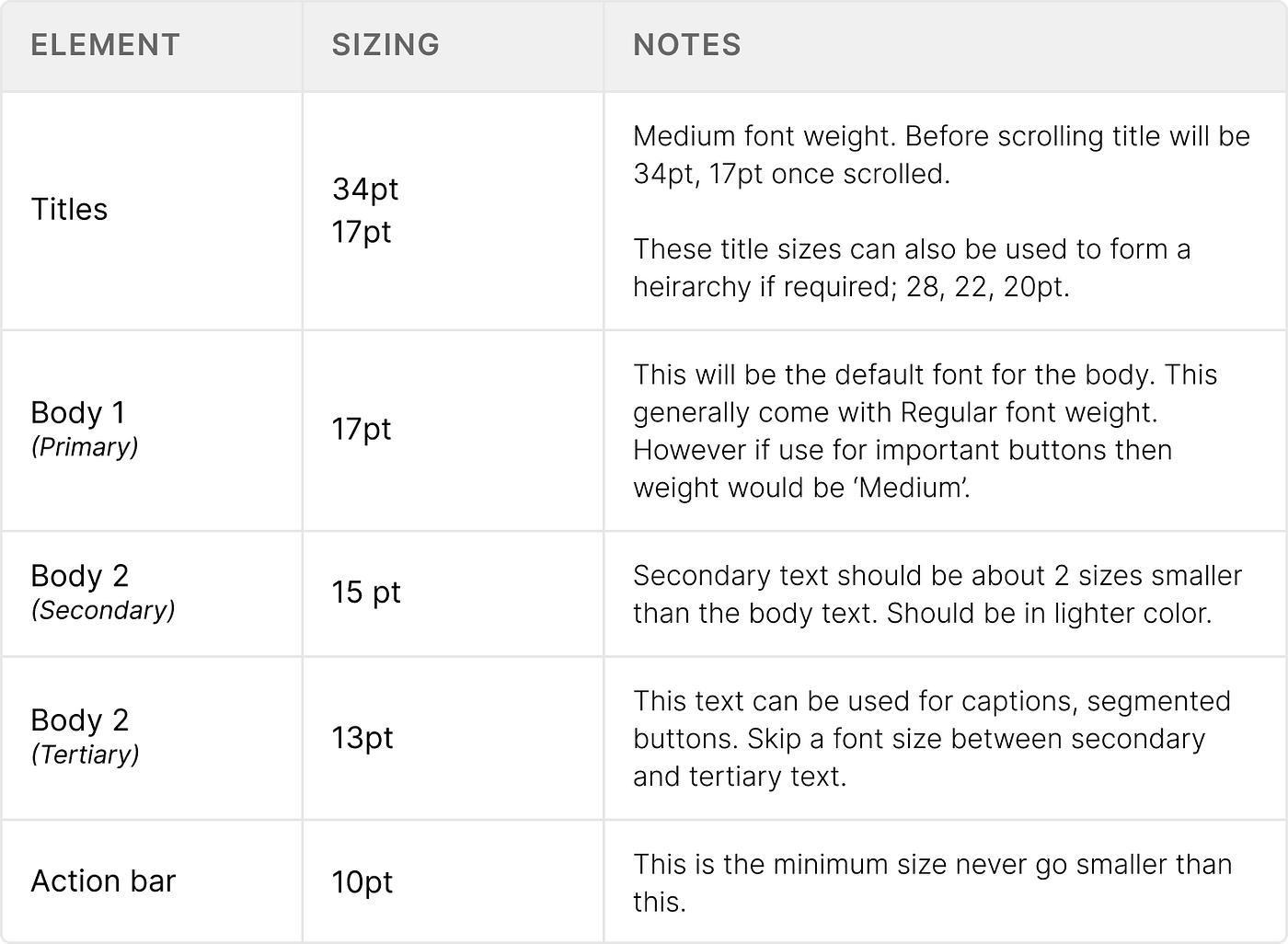Select the Body 1 element label
This screenshot has width=1288, height=944.
(x=77, y=413)
